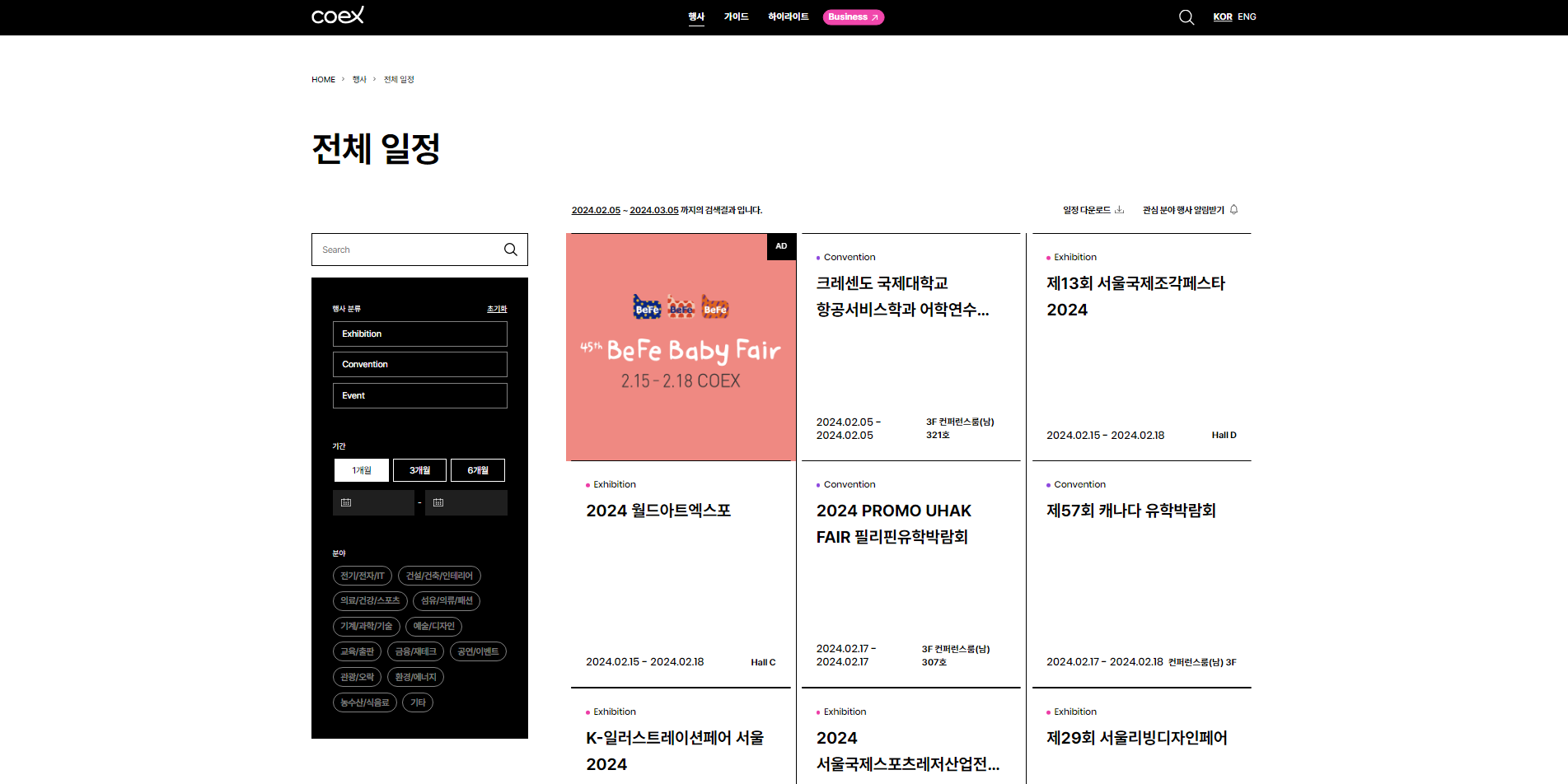This screenshot has width=1568, height=784.
Task: Toggle the Exhibition category filter
Action: click(x=419, y=334)
